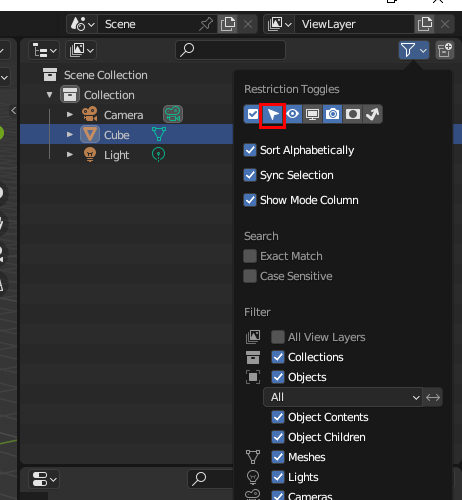
Task: Click the Camera object data icon
Action: 173,114
